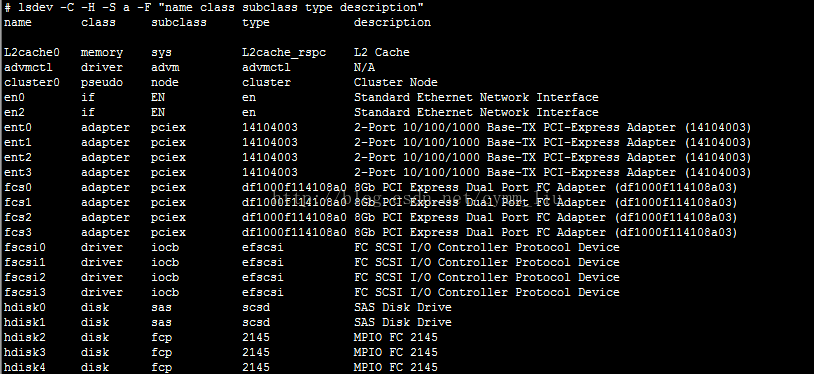
Task: Click the advmctl row name
Action: coord(28,68)
